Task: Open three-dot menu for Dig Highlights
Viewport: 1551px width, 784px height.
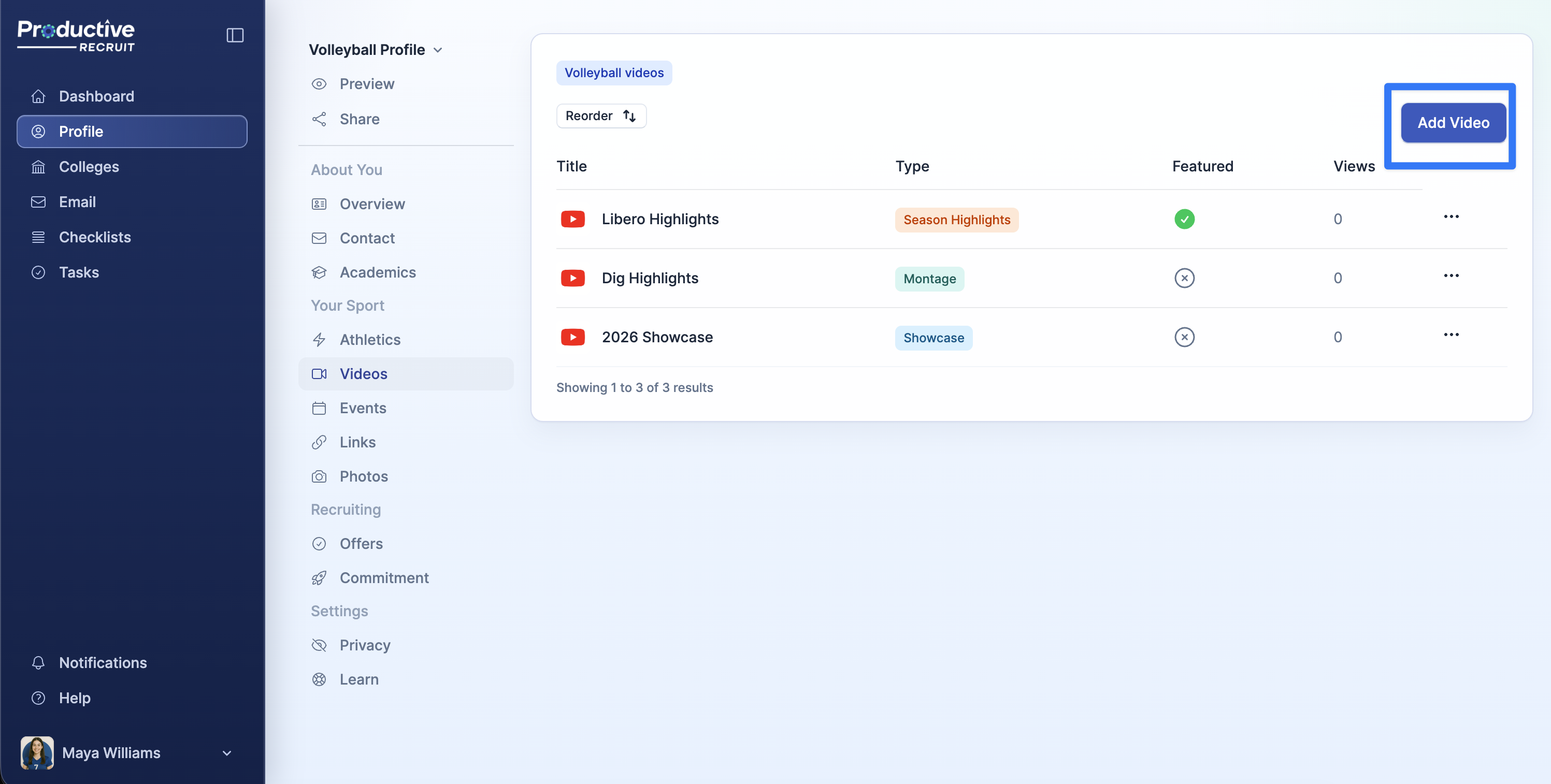Action: point(1451,276)
